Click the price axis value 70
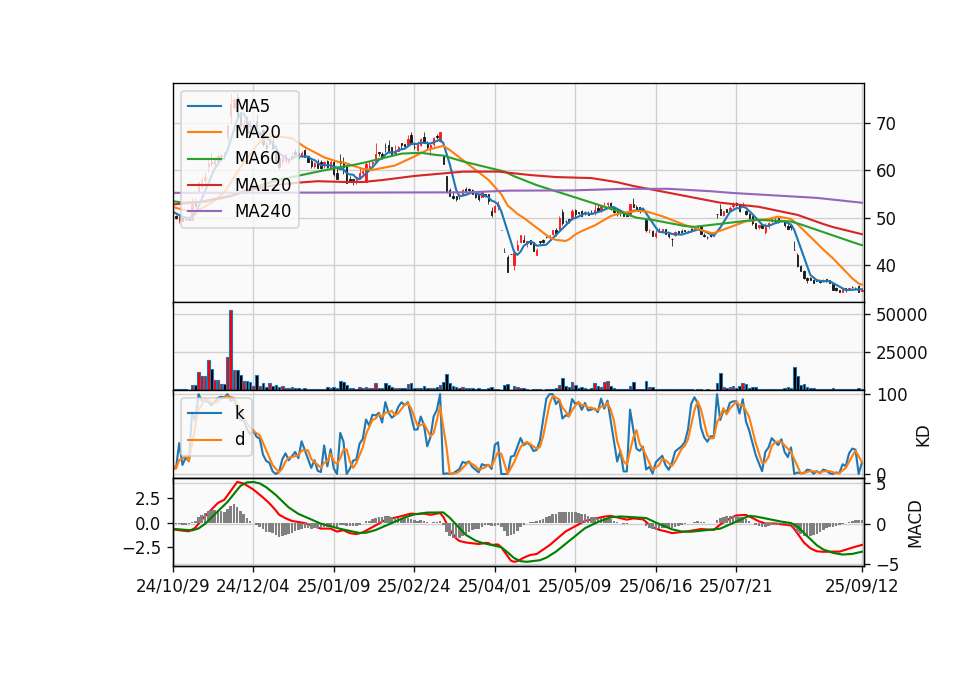 (885, 124)
